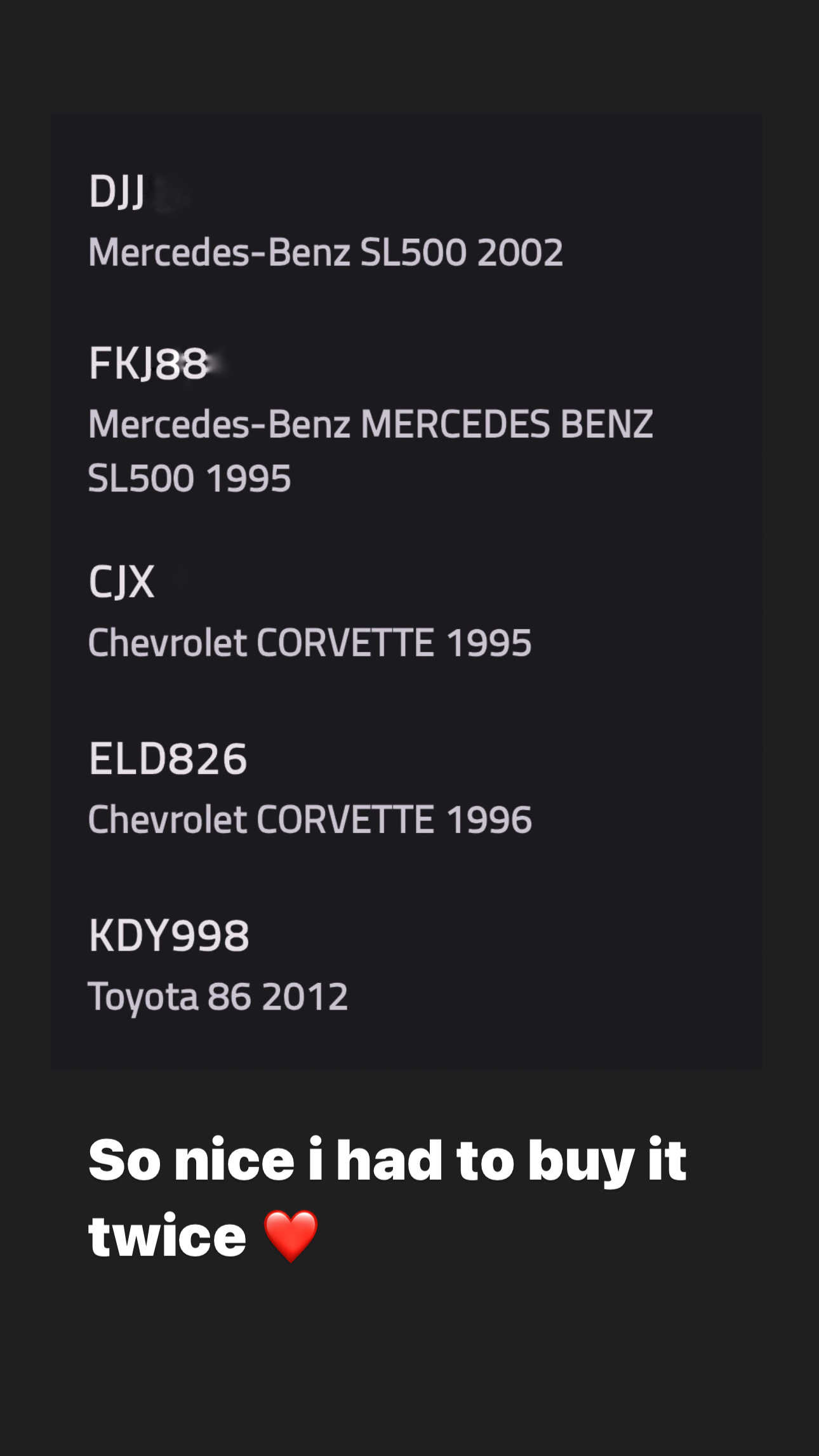Click the word CORVETTE in the 1996 entry
Image resolution: width=819 pixels, height=1456 pixels.
345,819
